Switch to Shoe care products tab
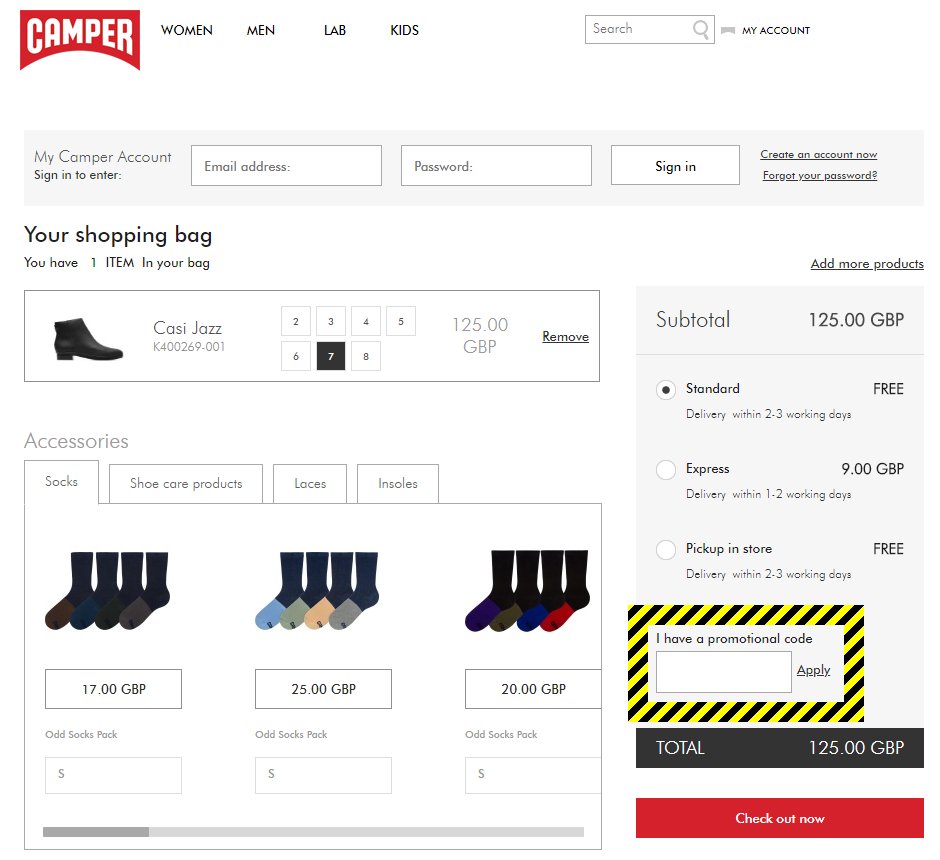 coord(186,484)
